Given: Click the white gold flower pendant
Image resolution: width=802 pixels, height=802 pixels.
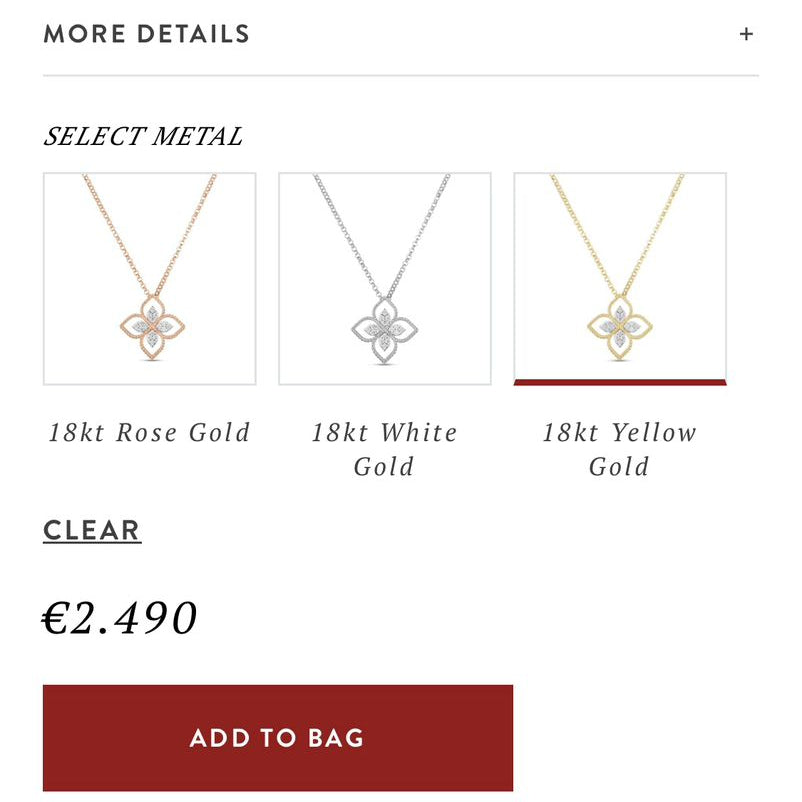Looking at the screenshot, I should pos(385,327).
